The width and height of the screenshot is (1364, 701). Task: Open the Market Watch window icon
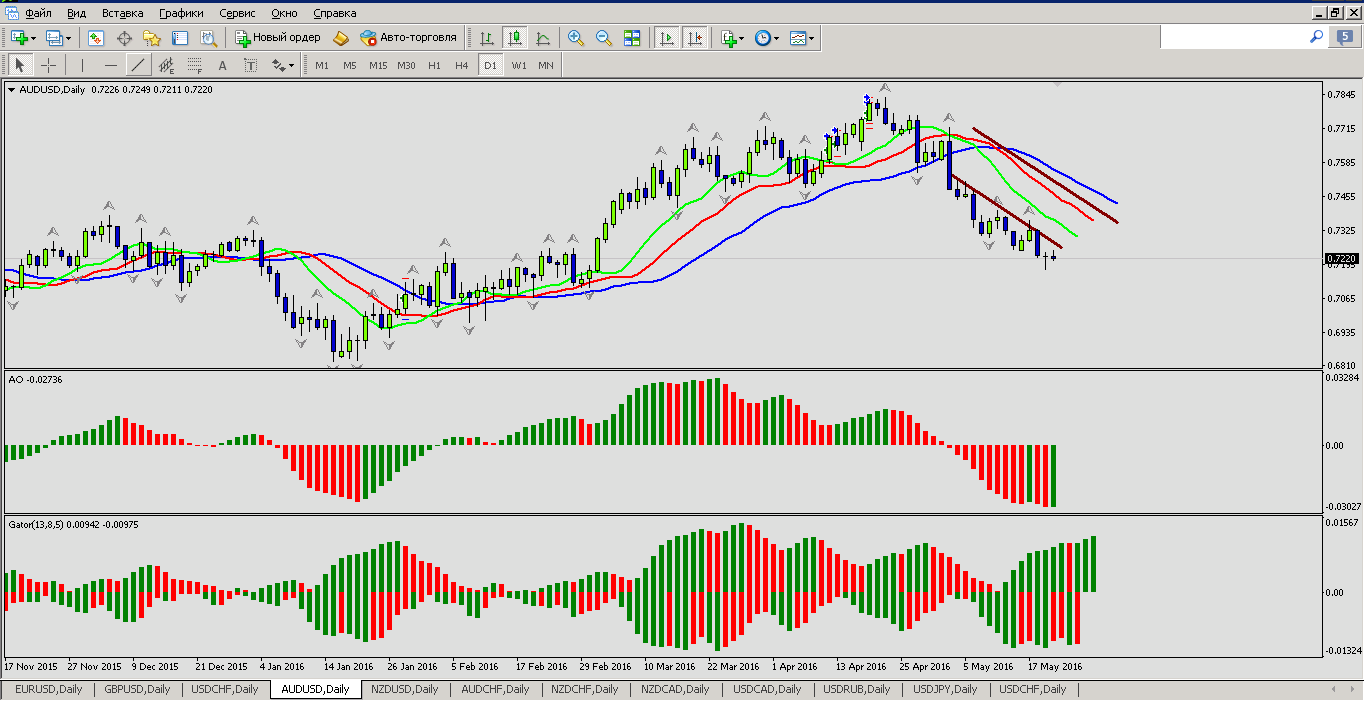pyautogui.click(x=96, y=38)
